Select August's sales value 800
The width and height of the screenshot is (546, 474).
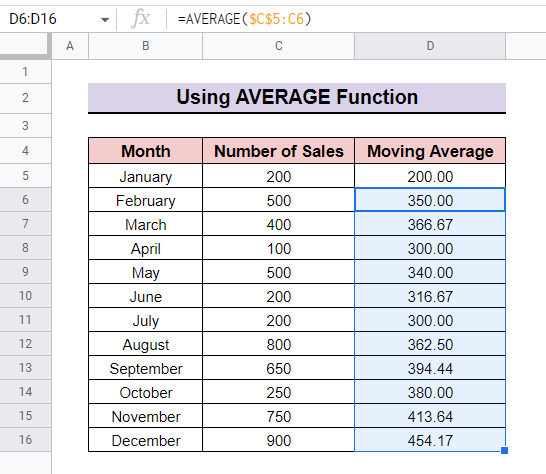pyautogui.click(x=279, y=344)
